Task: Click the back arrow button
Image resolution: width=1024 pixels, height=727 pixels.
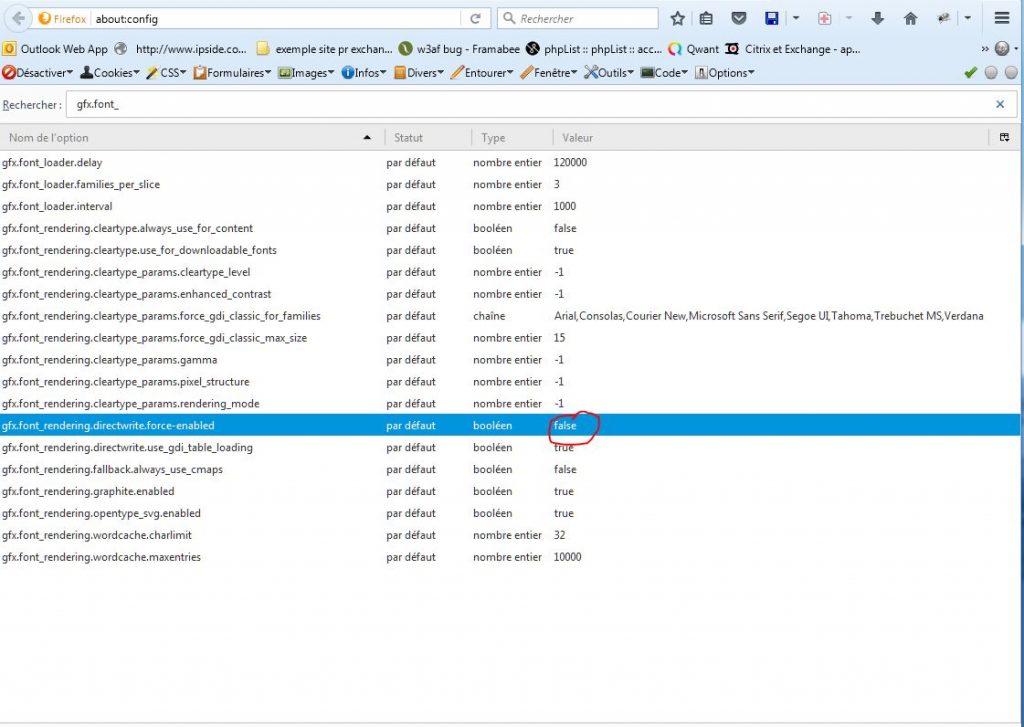Action: click(x=18, y=18)
